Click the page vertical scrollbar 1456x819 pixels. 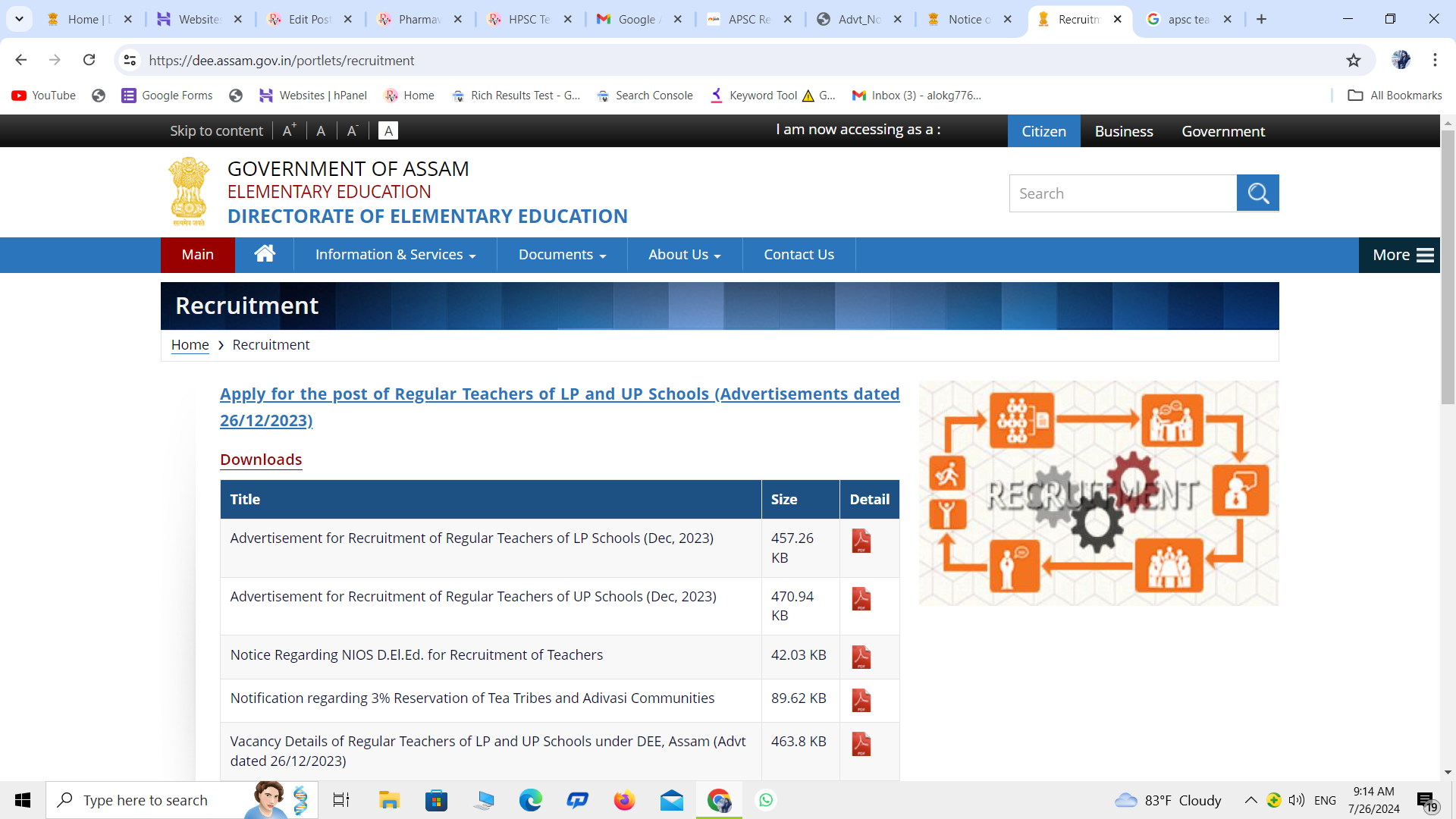point(1448,267)
